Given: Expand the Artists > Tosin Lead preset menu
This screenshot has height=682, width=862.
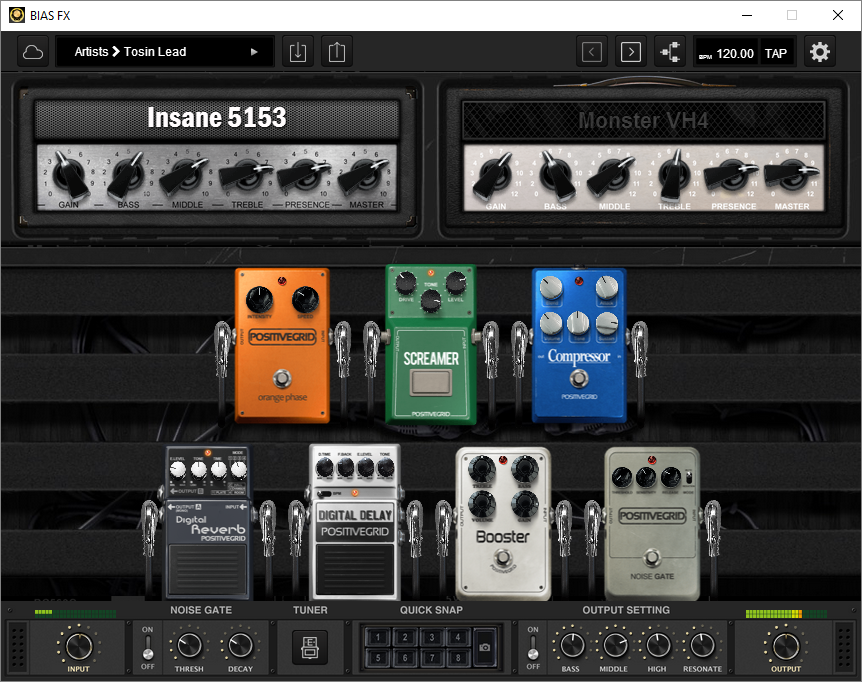Looking at the screenshot, I should [x=164, y=52].
